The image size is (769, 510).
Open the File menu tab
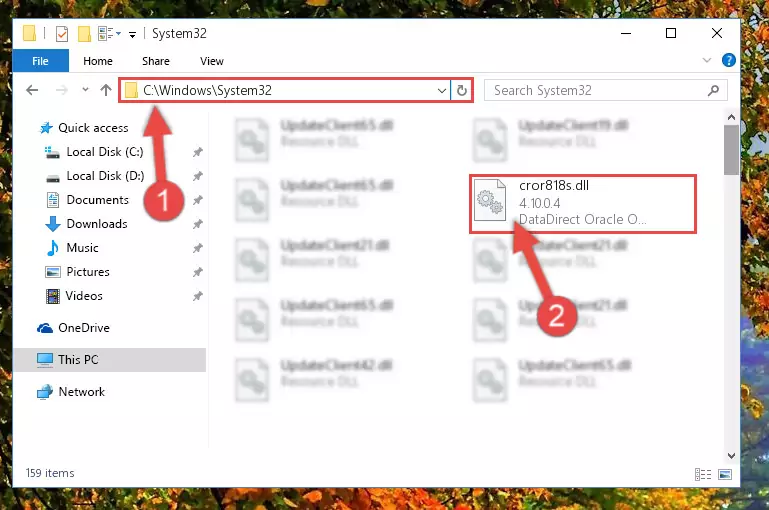(41, 61)
